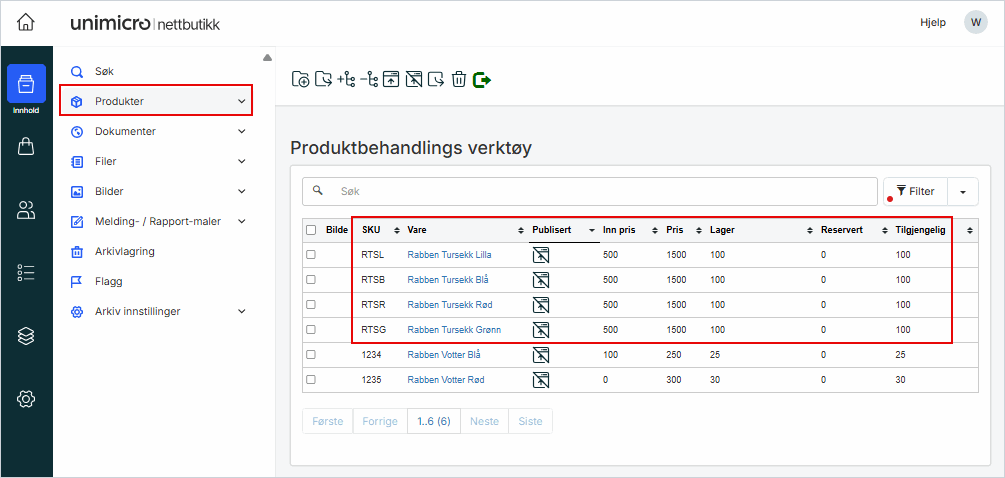The image size is (1005, 478).
Task: Open the dropdown arrow beside Filter
Action: [963, 192]
